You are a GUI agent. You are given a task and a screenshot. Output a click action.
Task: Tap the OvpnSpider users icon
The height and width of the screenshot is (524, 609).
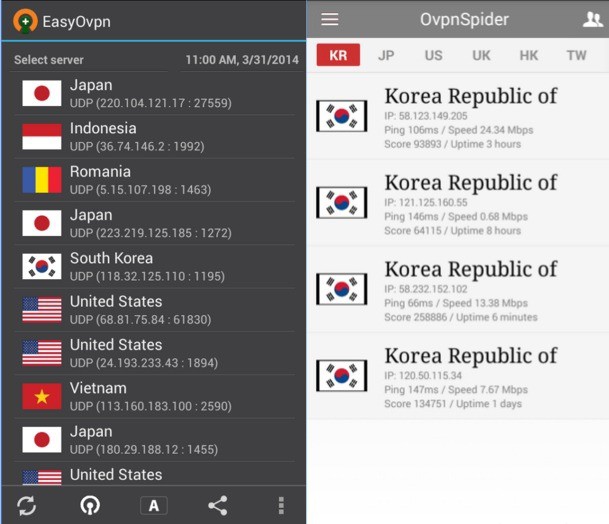point(593,19)
